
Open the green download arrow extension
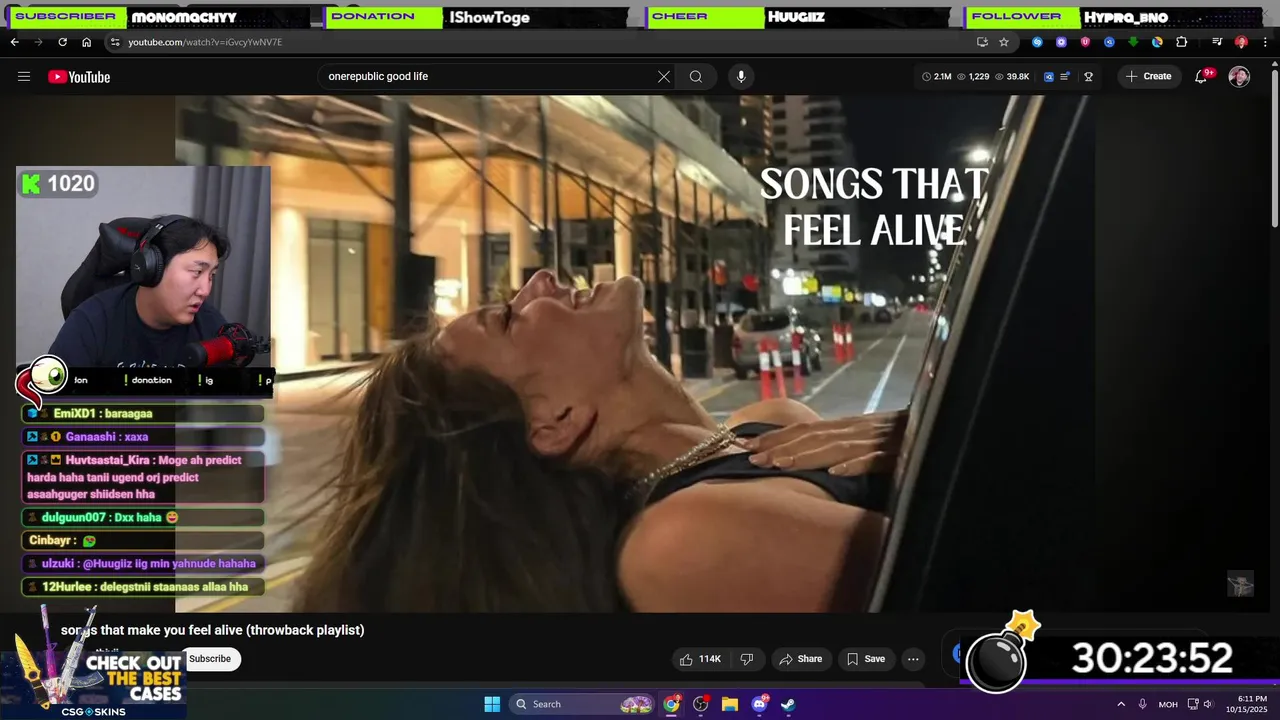tap(1133, 42)
